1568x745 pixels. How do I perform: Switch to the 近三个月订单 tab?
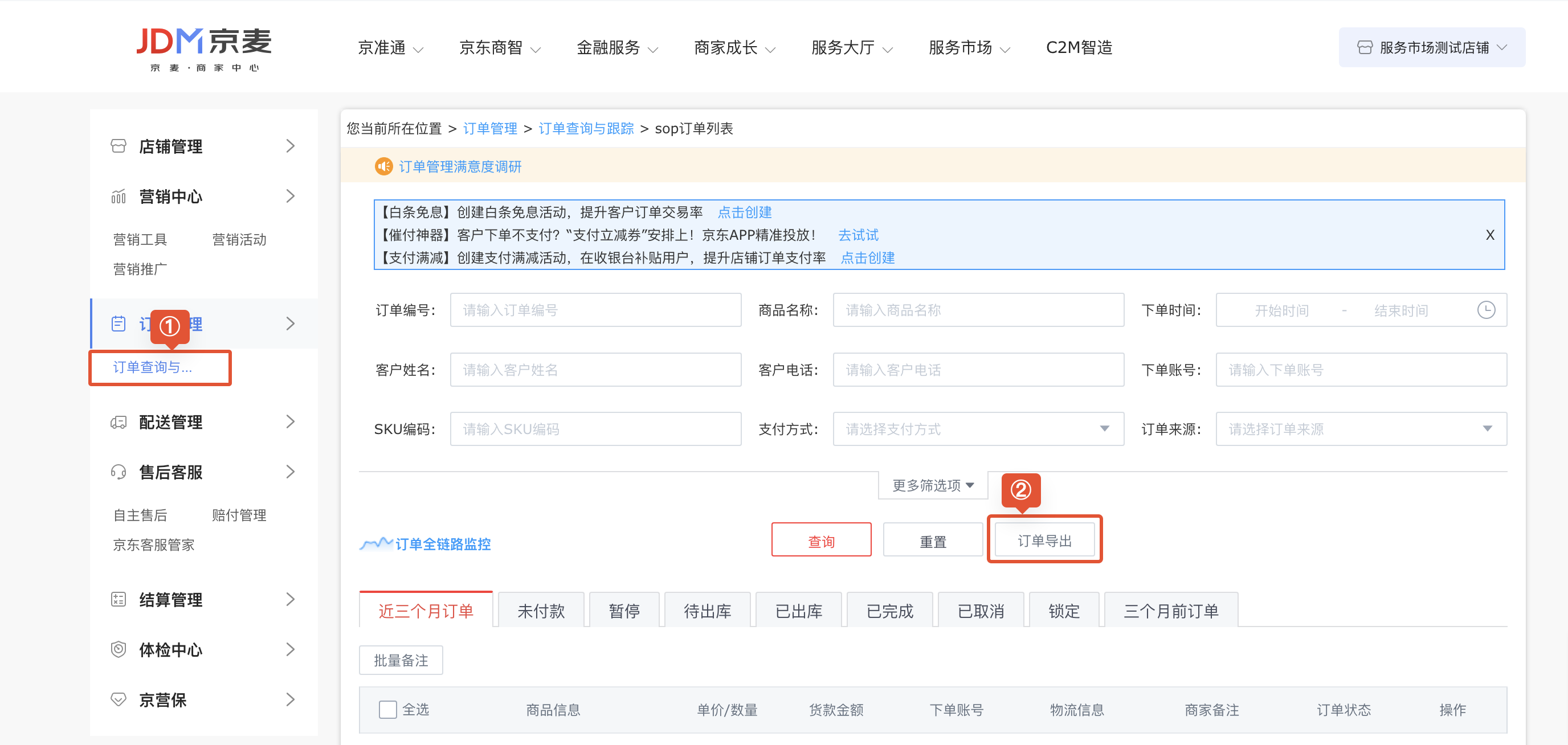click(426, 611)
